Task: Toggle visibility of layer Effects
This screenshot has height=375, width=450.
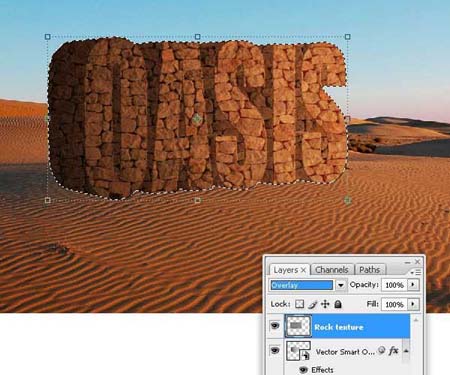Action: pyautogui.click(x=304, y=370)
